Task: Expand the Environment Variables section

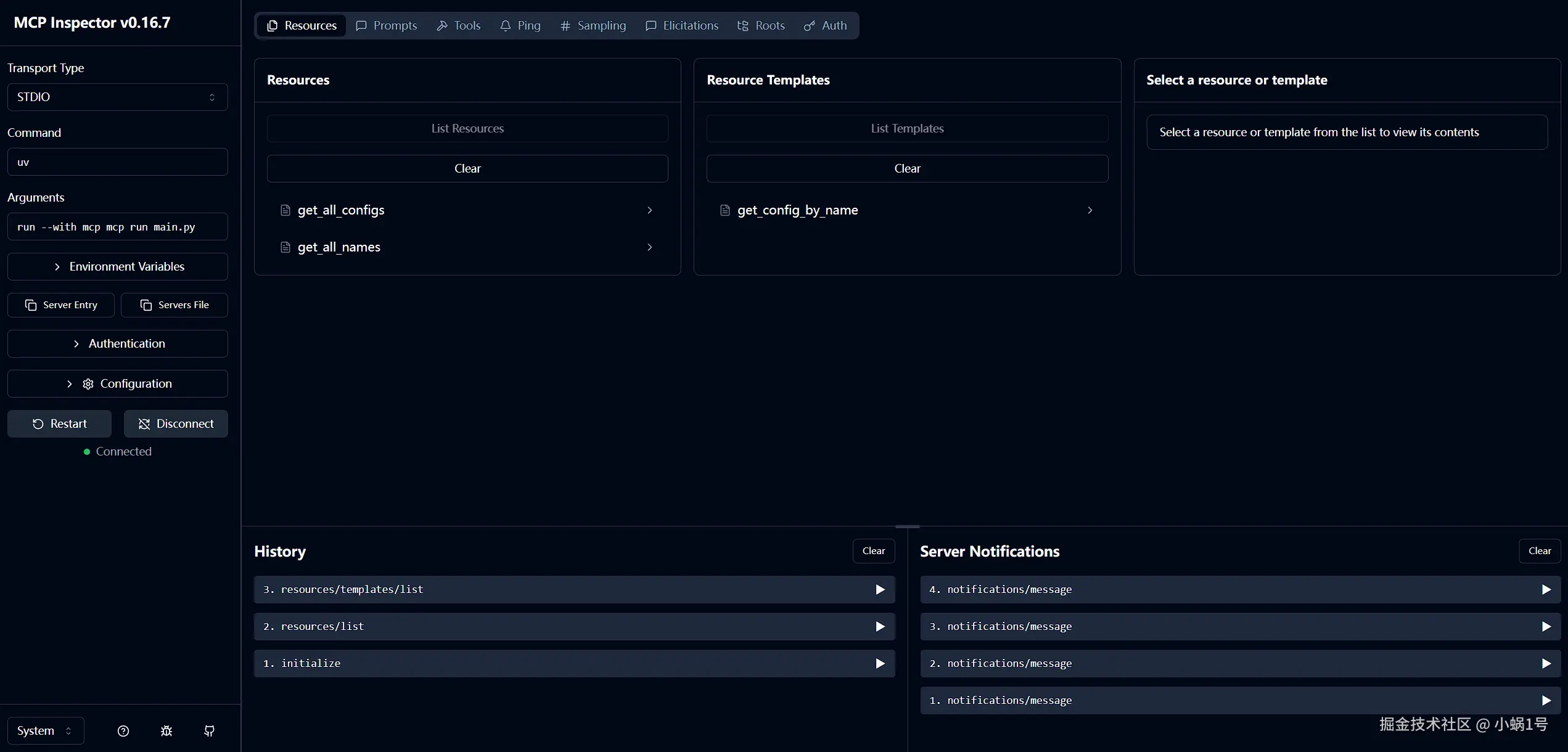Action: click(x=117, y=267)
